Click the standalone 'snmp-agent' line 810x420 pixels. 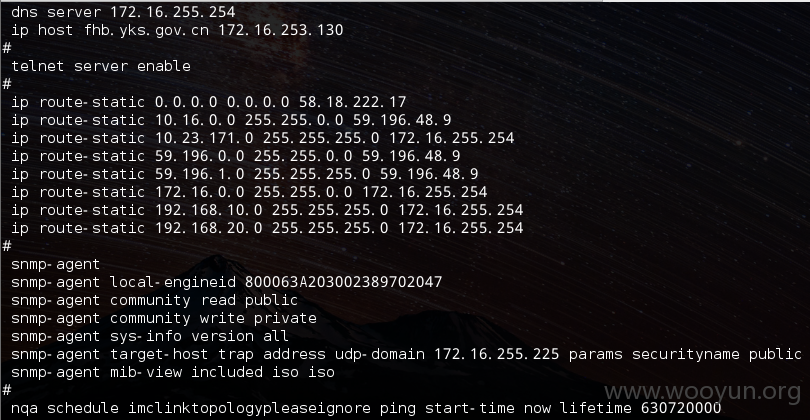point(55,265)
